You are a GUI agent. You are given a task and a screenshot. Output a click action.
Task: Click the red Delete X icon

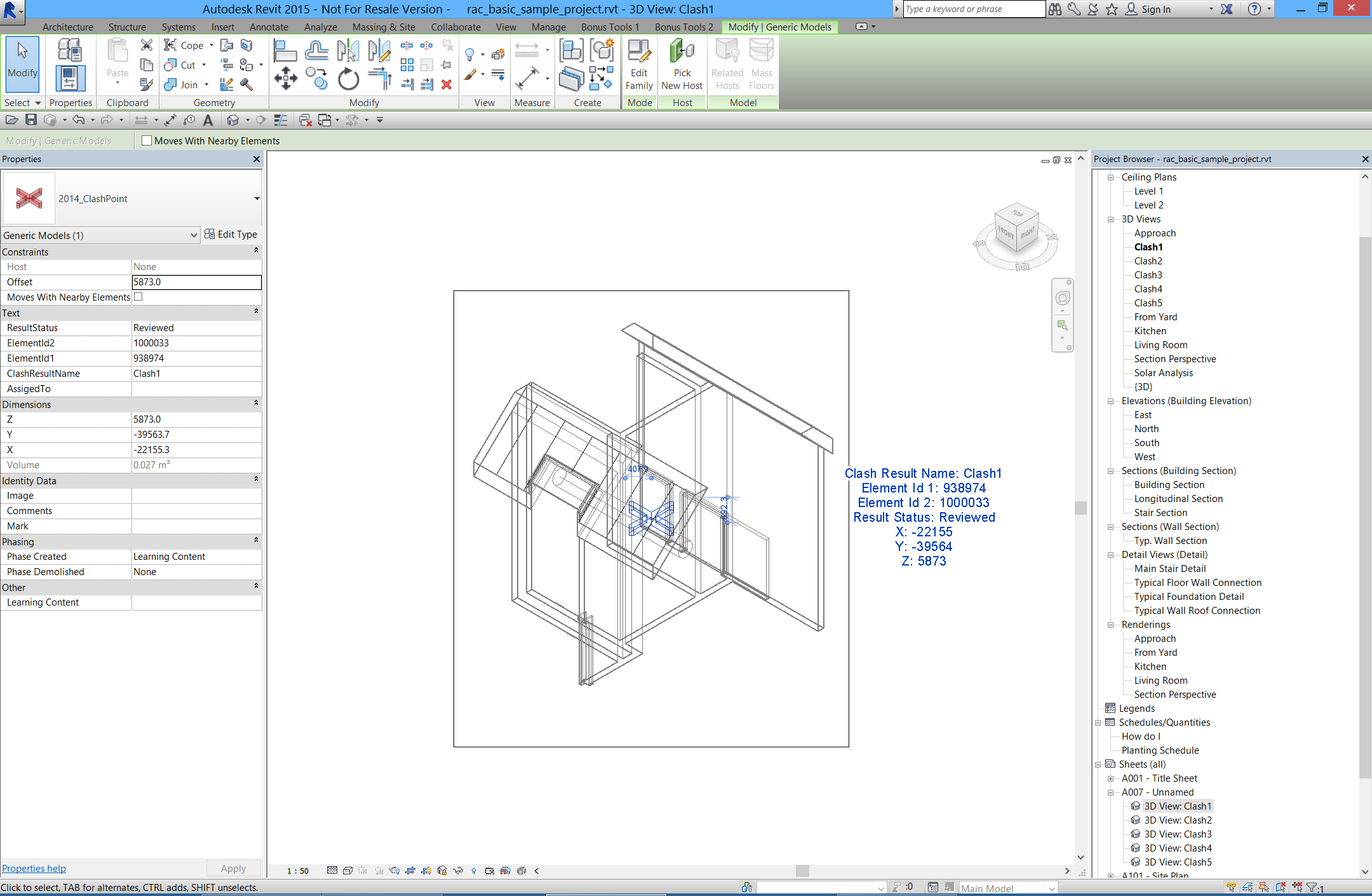(x=447, y=85)
